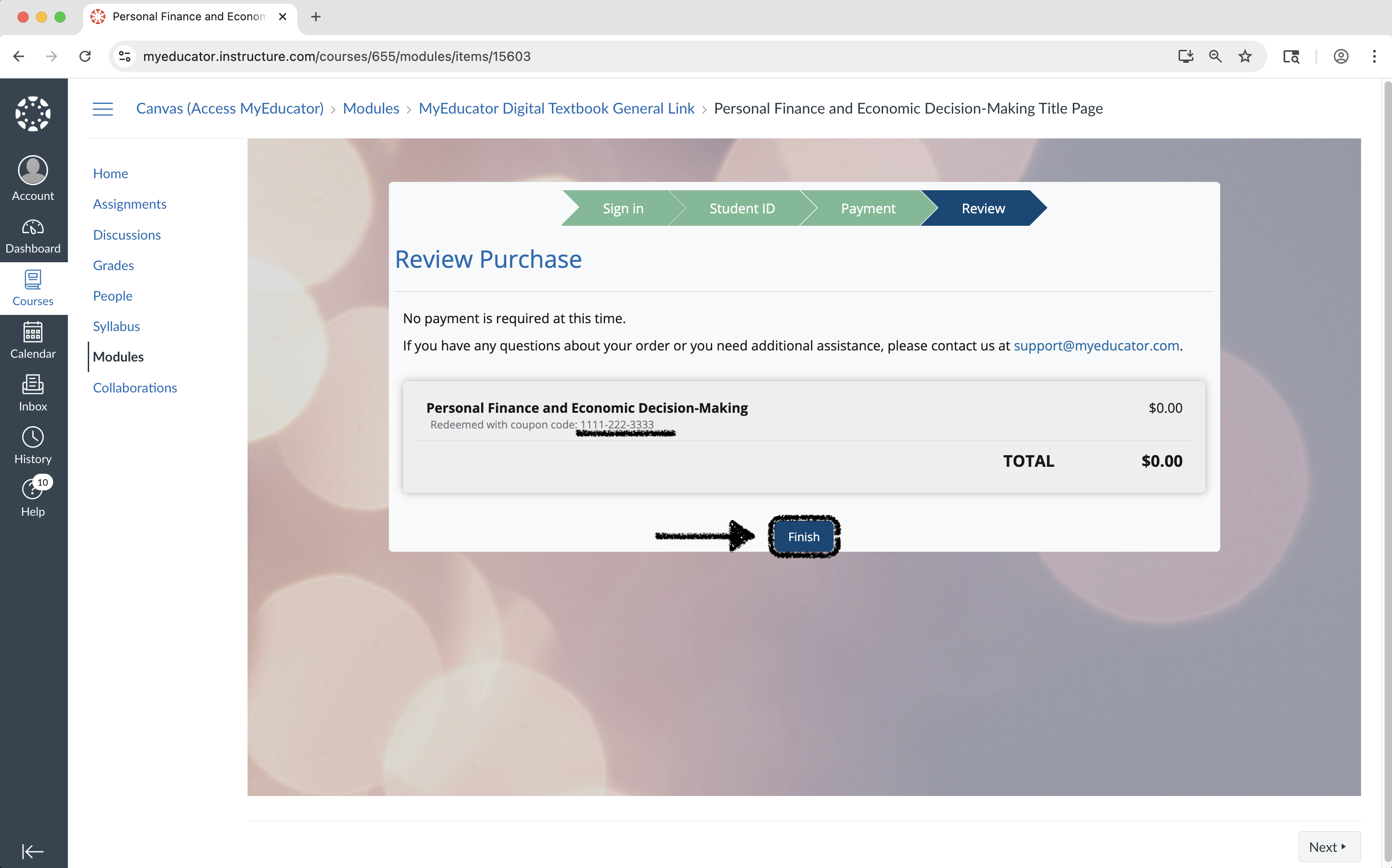
Task: Open Chrome three-dot menu
Action: click(x=1374, y=56)
